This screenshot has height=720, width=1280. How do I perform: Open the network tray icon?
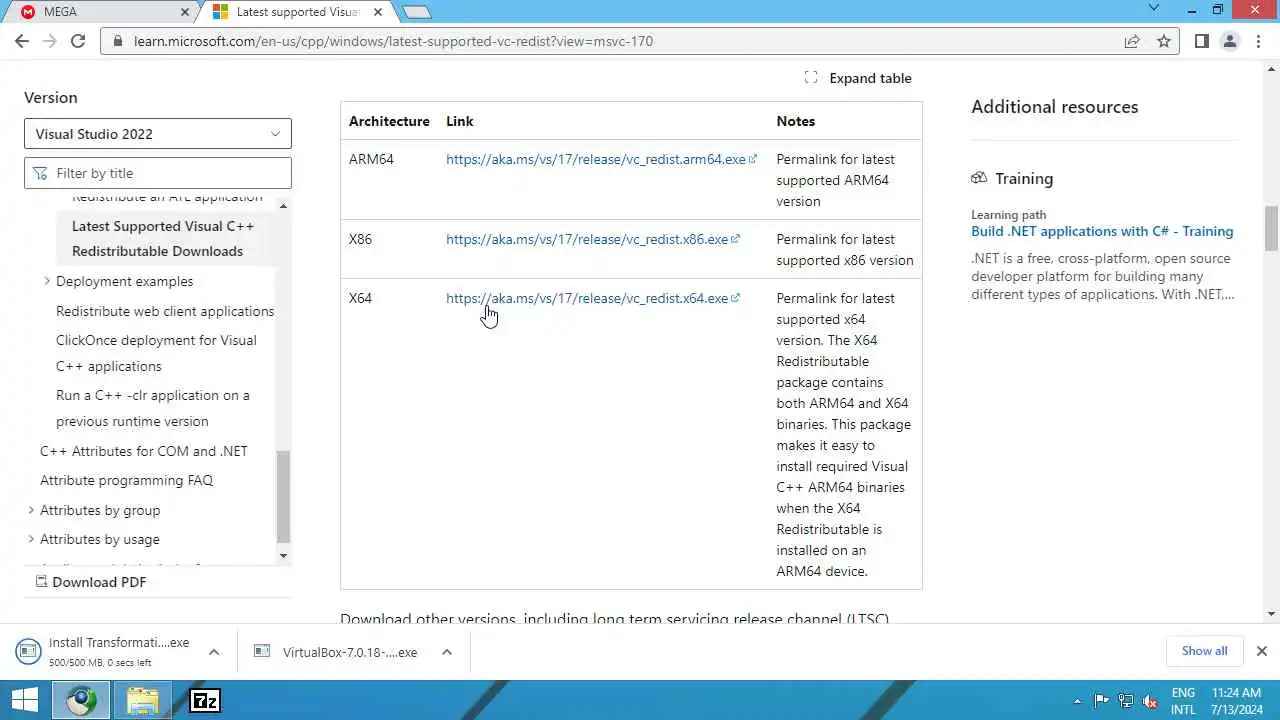click(1126, 701)
